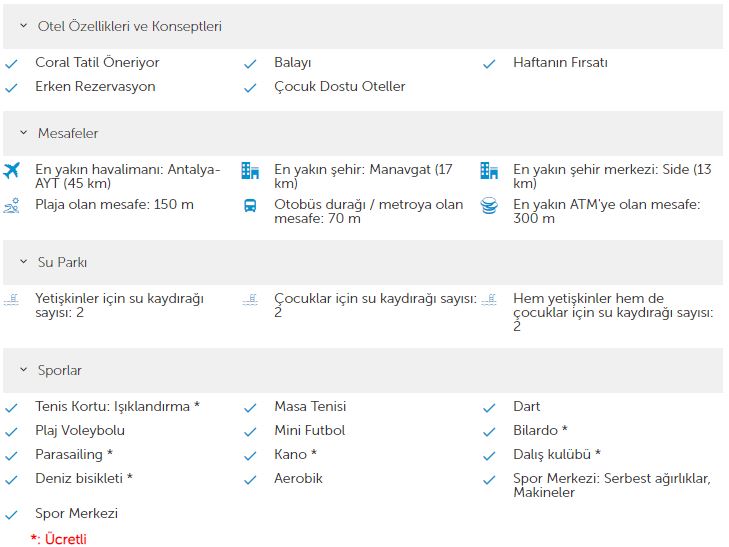Click the airplane icon for nearest airport
Screen dimensions: 729x547
point(11,171)
